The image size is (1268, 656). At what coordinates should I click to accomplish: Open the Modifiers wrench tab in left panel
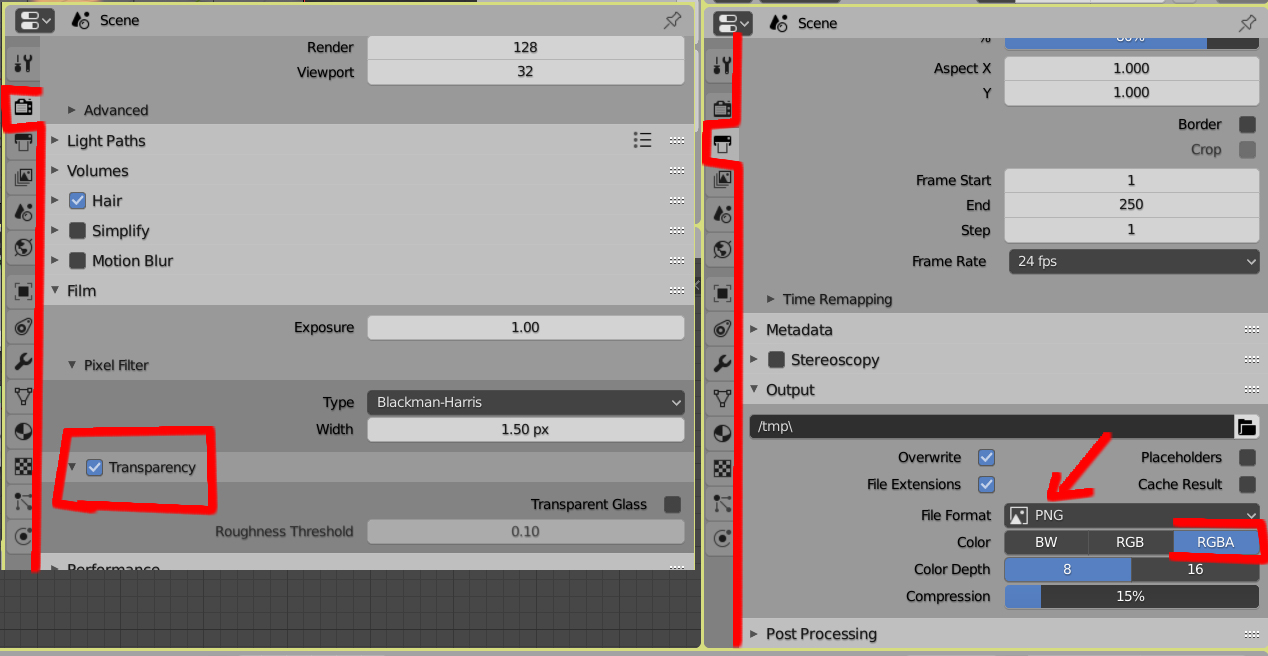point(24,361)
